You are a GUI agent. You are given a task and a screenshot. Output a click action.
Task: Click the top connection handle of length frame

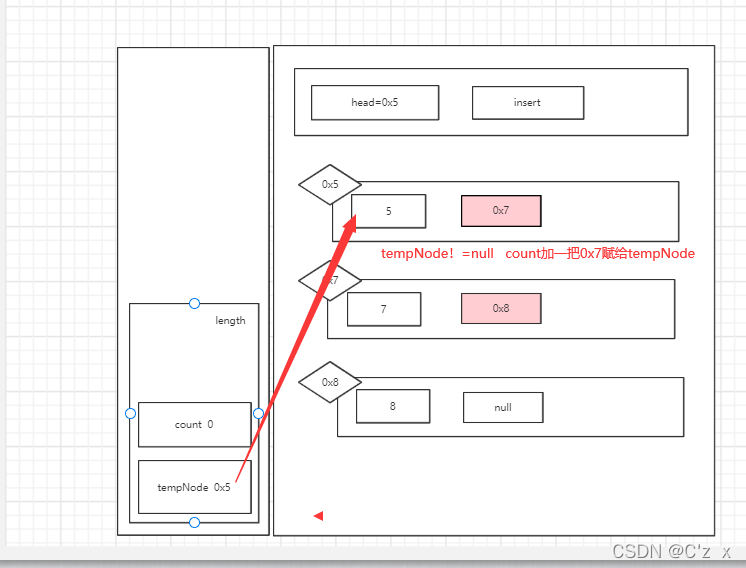click(x=194, y=304)
